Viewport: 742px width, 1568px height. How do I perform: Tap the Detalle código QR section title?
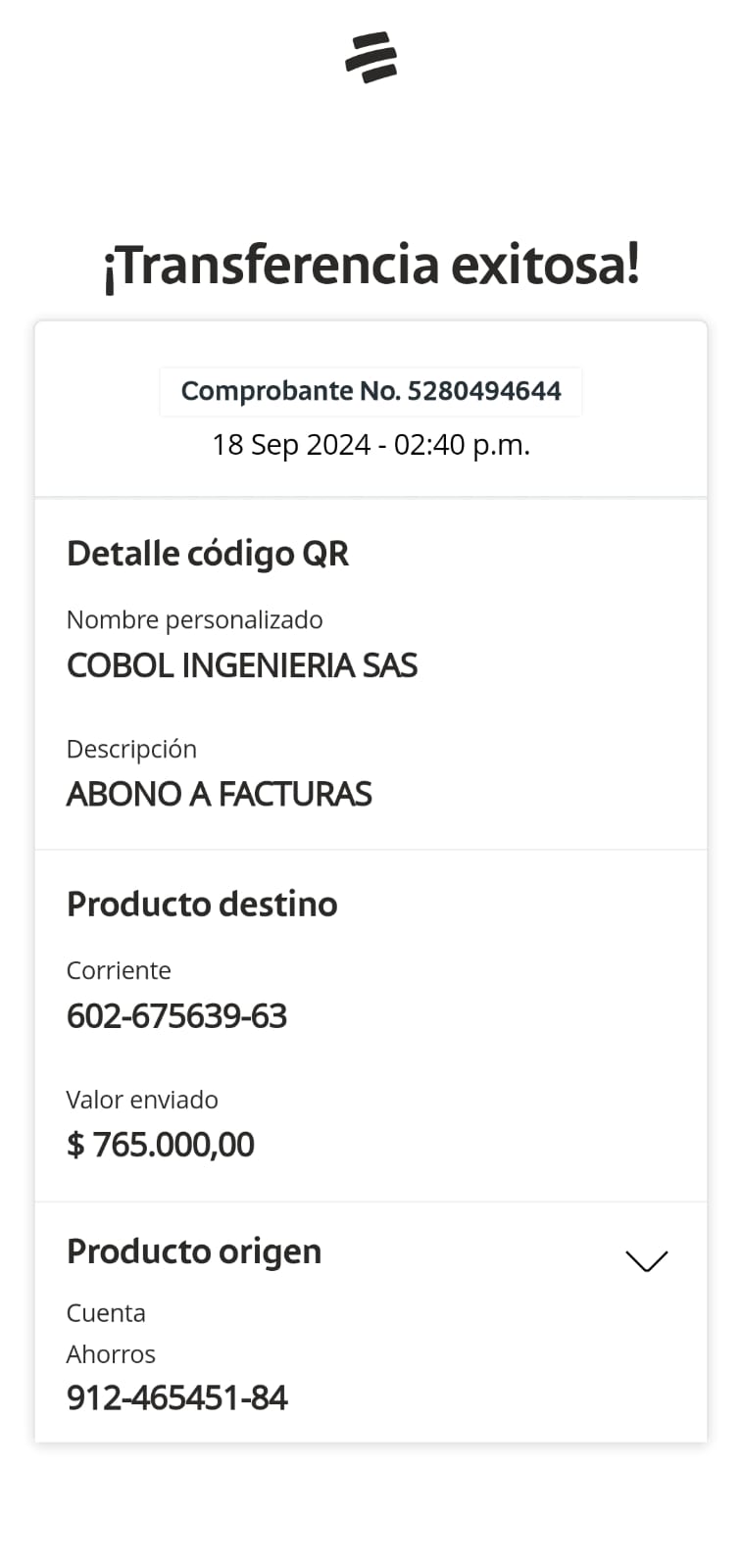[x=207, y=554]
